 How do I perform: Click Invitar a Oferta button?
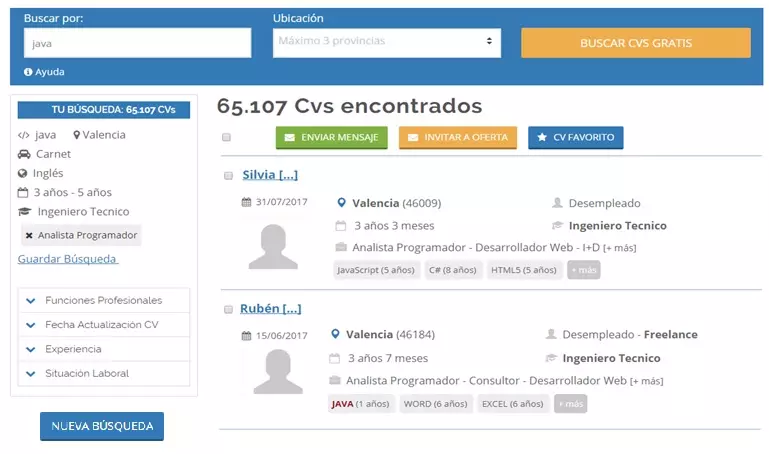pyautogui.click(x=458, y=138)
